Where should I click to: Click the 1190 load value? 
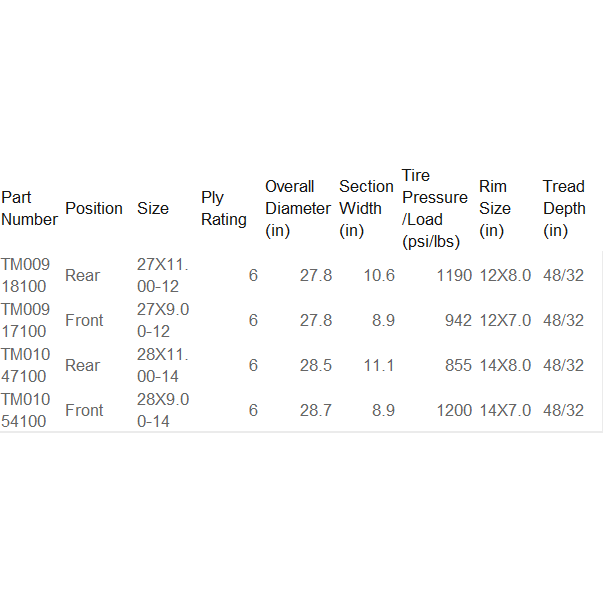click(454, 275)
